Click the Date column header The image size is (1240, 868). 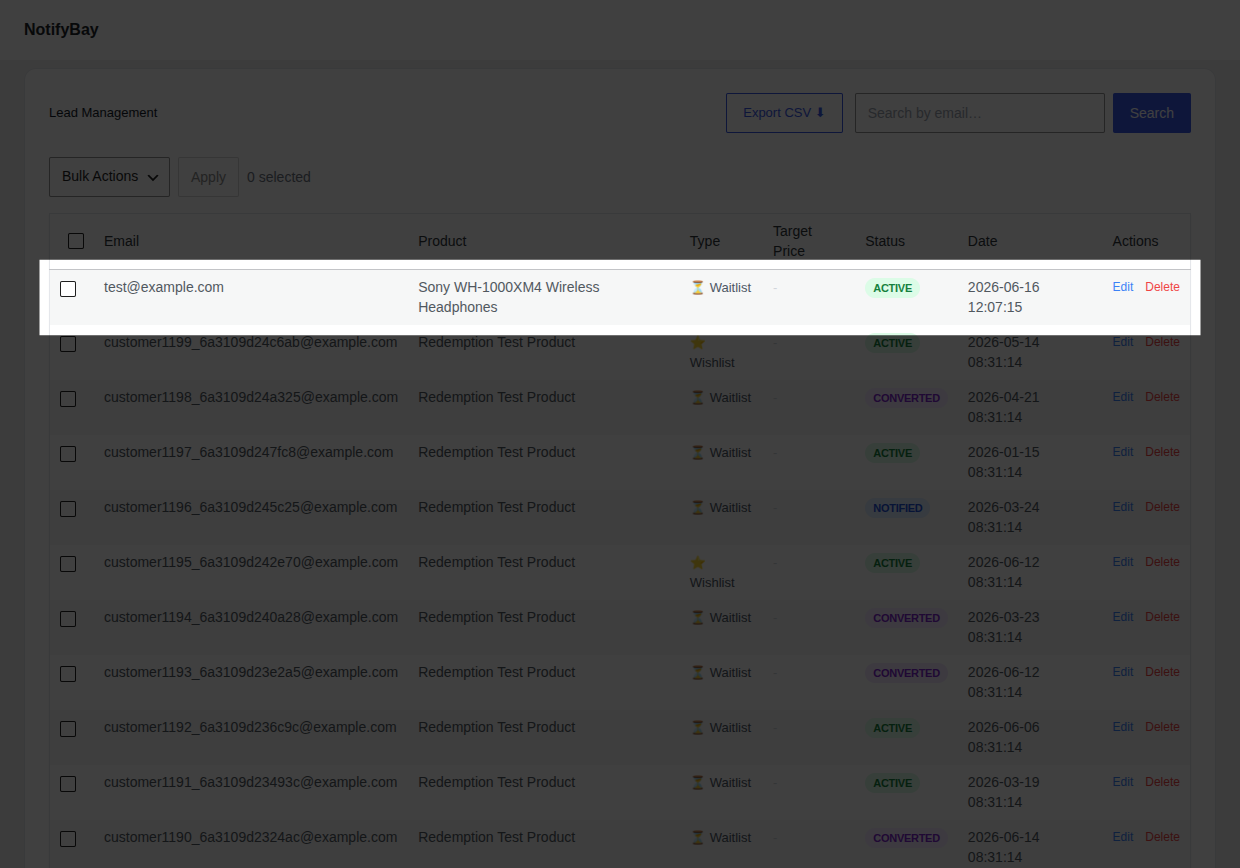pyautogui.click(x=982, y=241)
